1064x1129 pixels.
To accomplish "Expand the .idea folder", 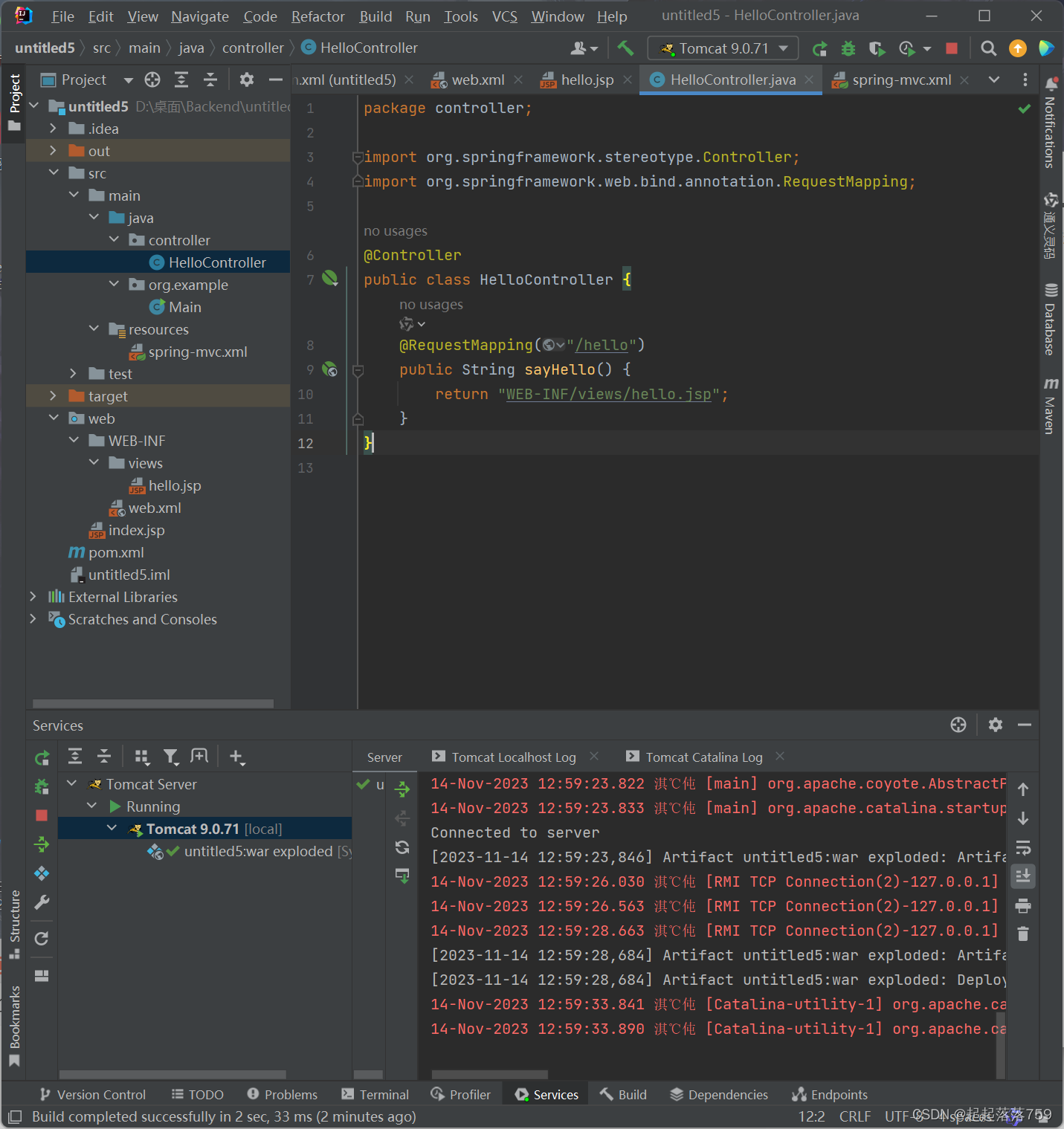I will coord(53,129).
